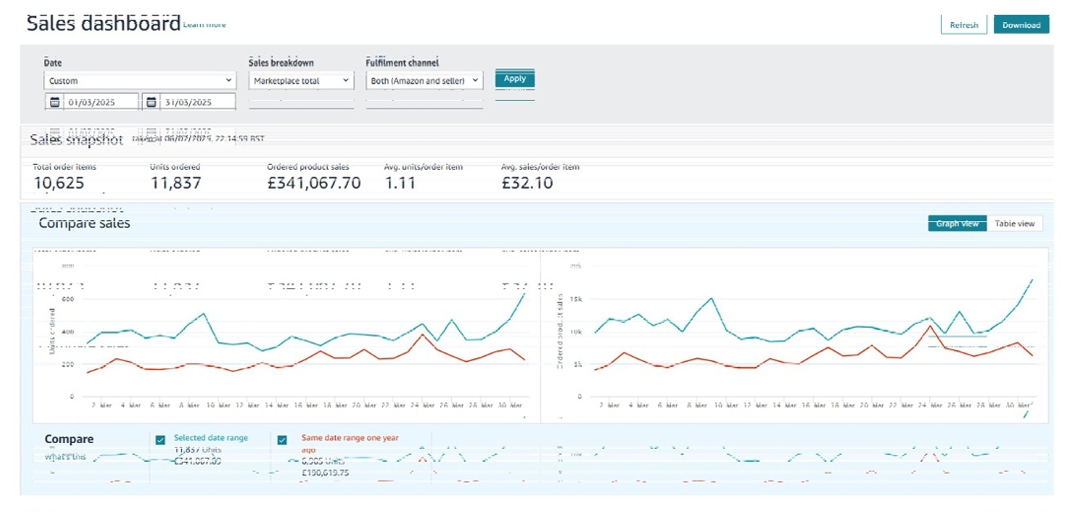This screenshot has height=521, width=1076.
Task: Select the Units ordered value 11,837
Action: pos(176,183)
